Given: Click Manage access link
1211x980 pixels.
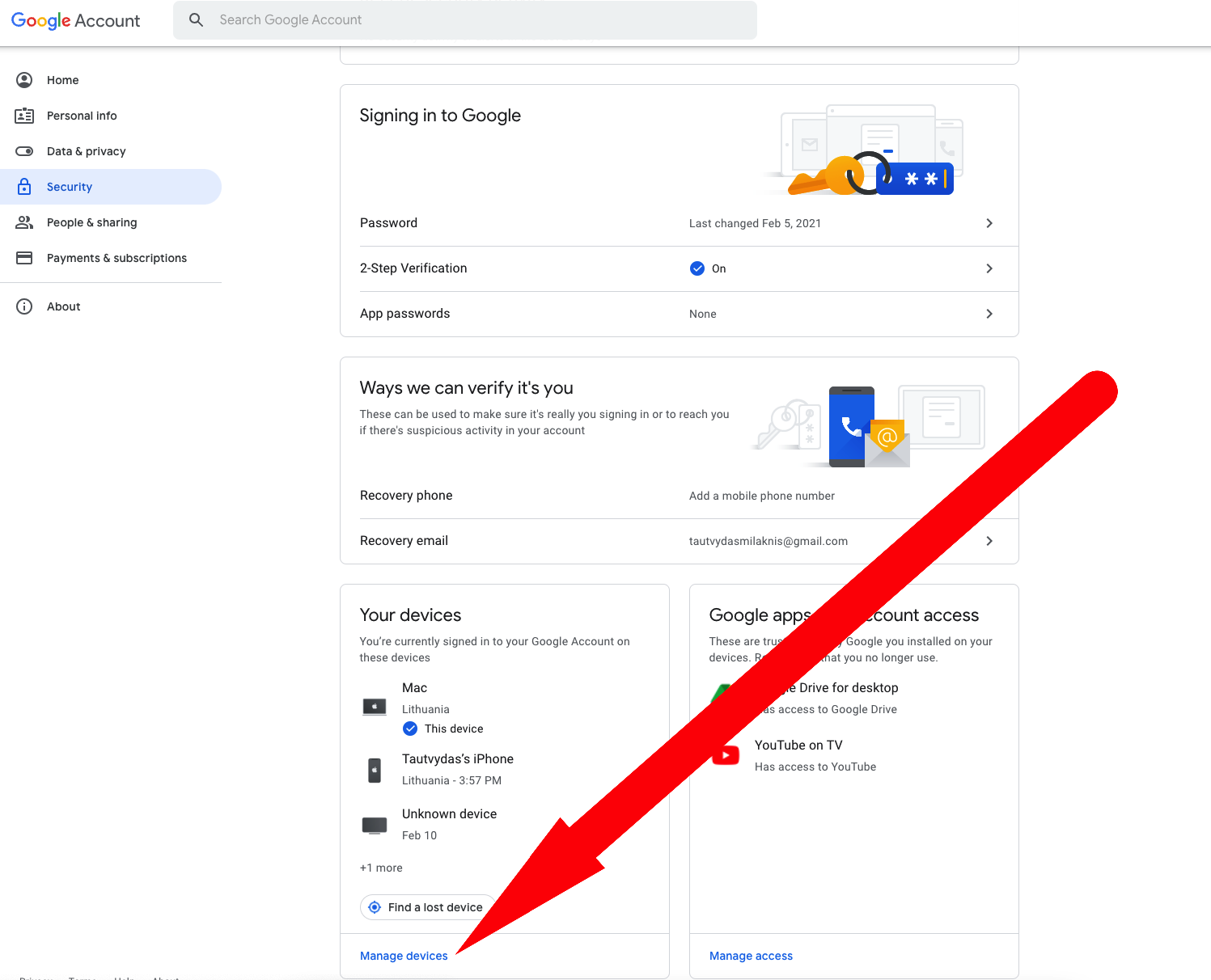Looking at the screenshot, I should [x=751, y=956].
